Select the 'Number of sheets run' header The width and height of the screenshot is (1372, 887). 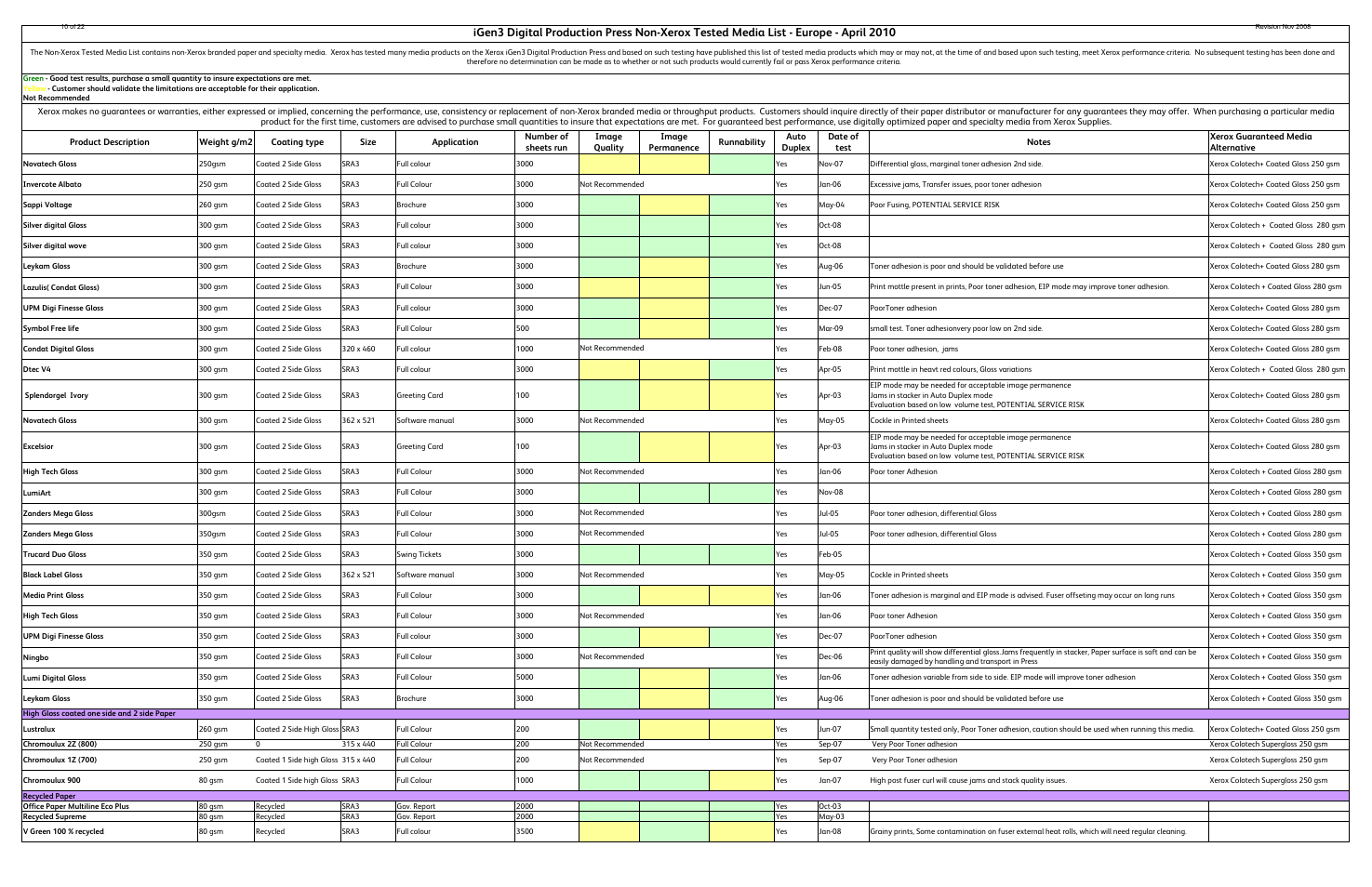tap(546, 142)
